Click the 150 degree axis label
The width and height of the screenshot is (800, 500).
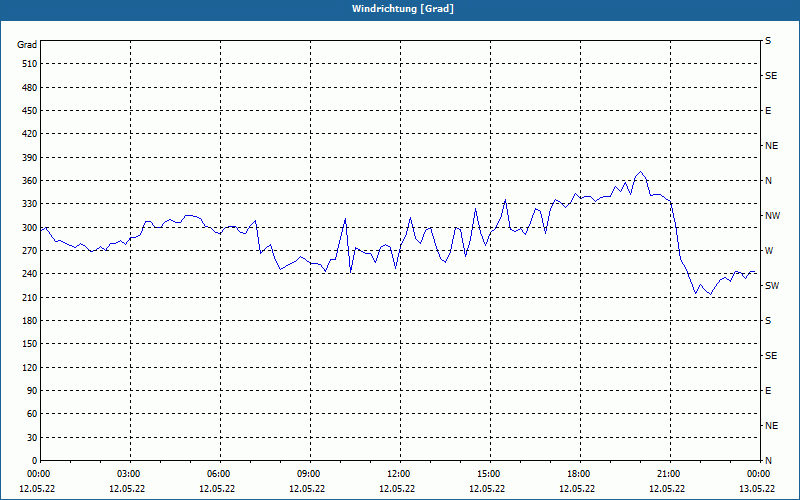(x=30, y=344)
